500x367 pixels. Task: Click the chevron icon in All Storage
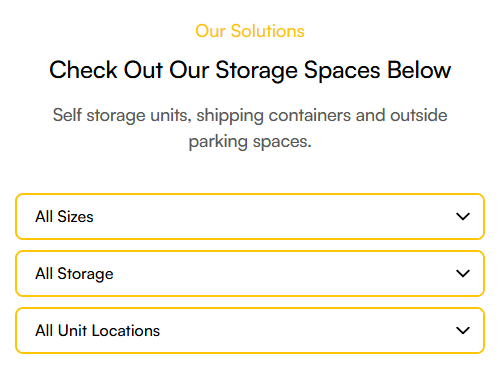click(x=463, y=274)
